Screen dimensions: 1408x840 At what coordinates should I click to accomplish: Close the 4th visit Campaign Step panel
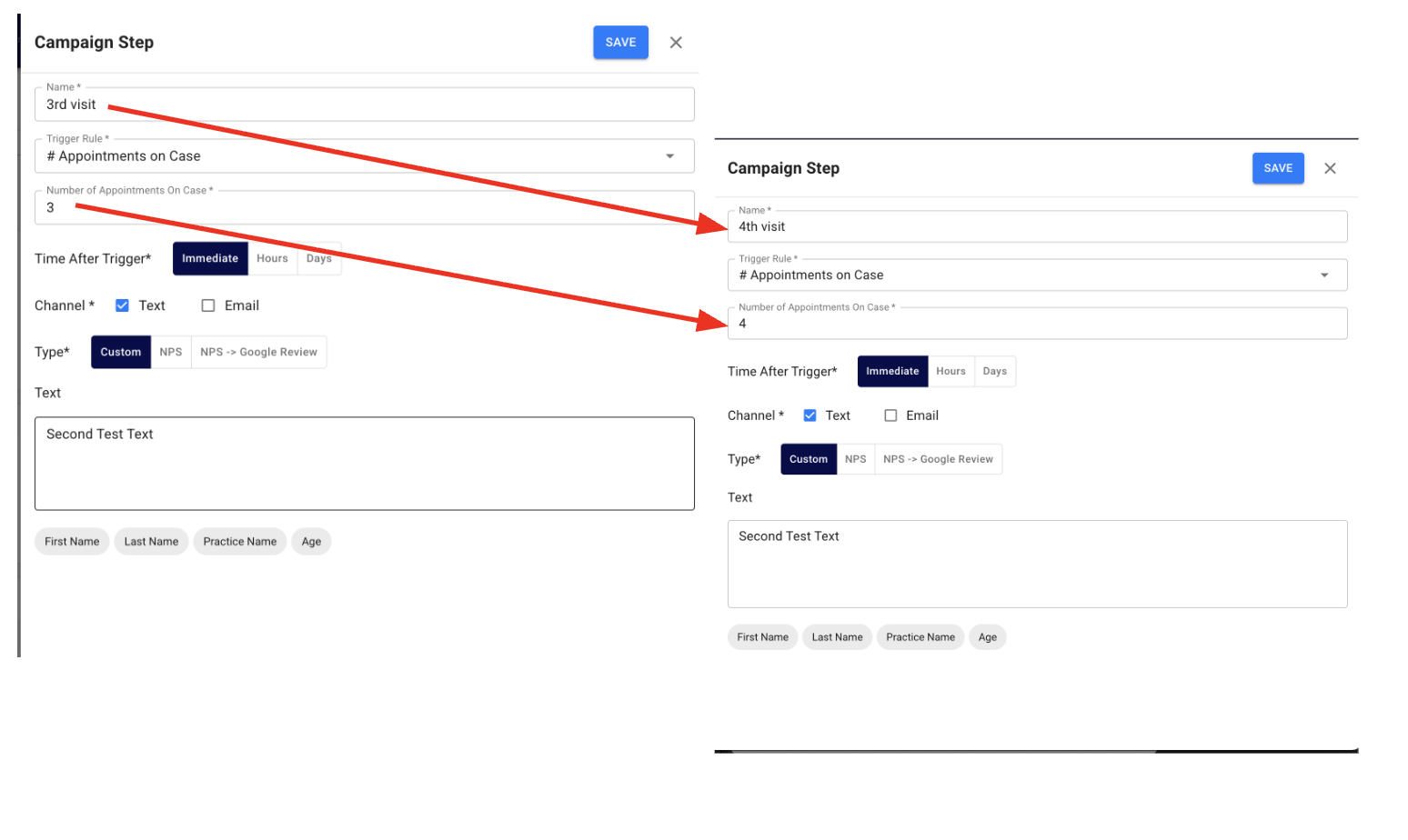1330,168
